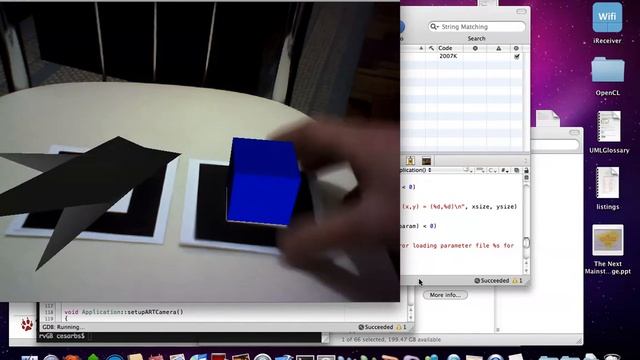Toggle the Xcode window toolbar pill button
Screen dimensions: 640x360
click(521, 11)
